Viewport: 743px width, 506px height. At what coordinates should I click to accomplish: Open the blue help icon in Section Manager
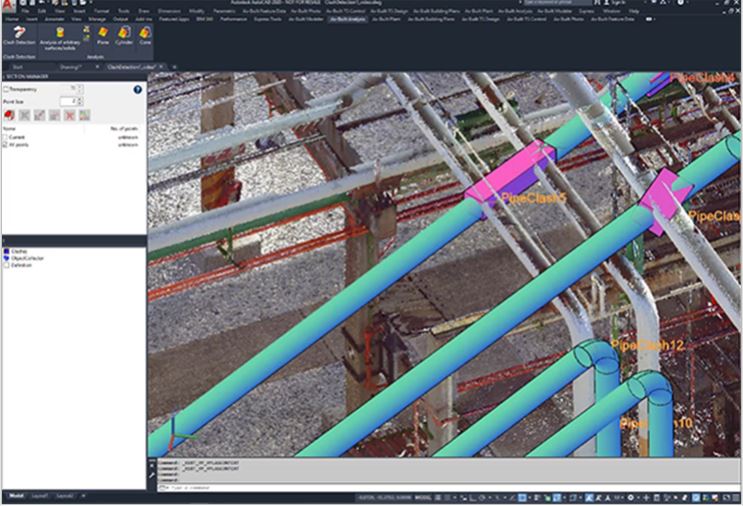137,89
